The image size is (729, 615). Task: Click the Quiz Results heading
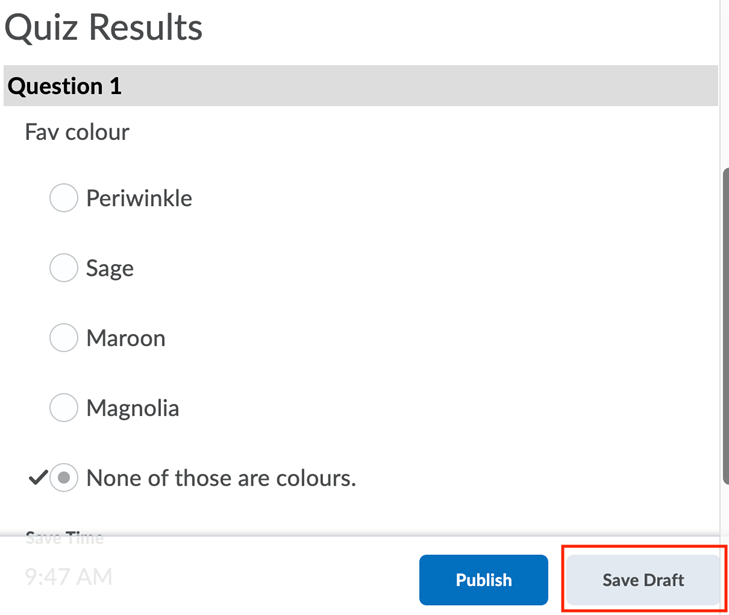pyautogui.click(x=104, y=27)
